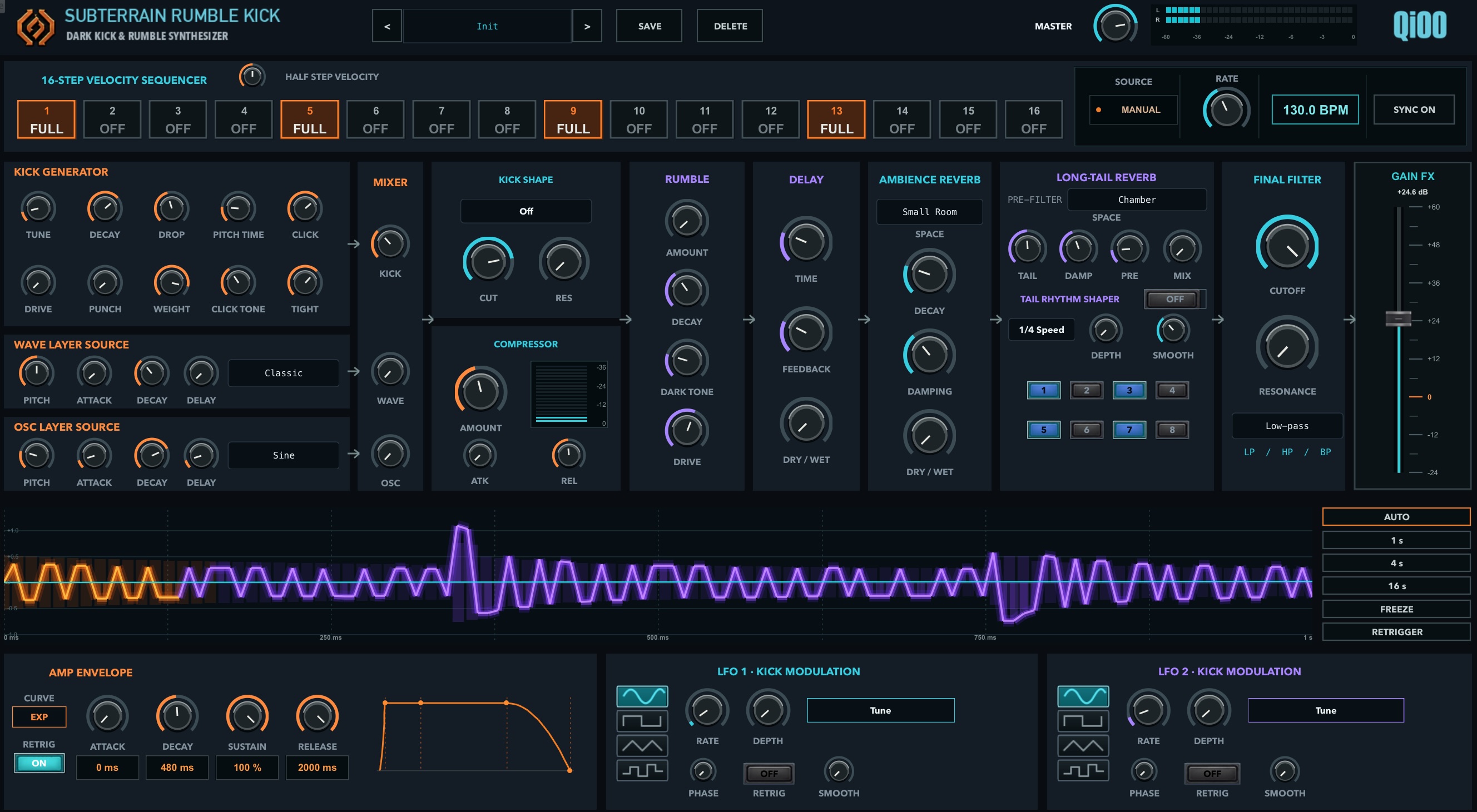Viewport: 1477px width, 812px height.
Task: Select the HP filter type
Action: coord(1287,452)
